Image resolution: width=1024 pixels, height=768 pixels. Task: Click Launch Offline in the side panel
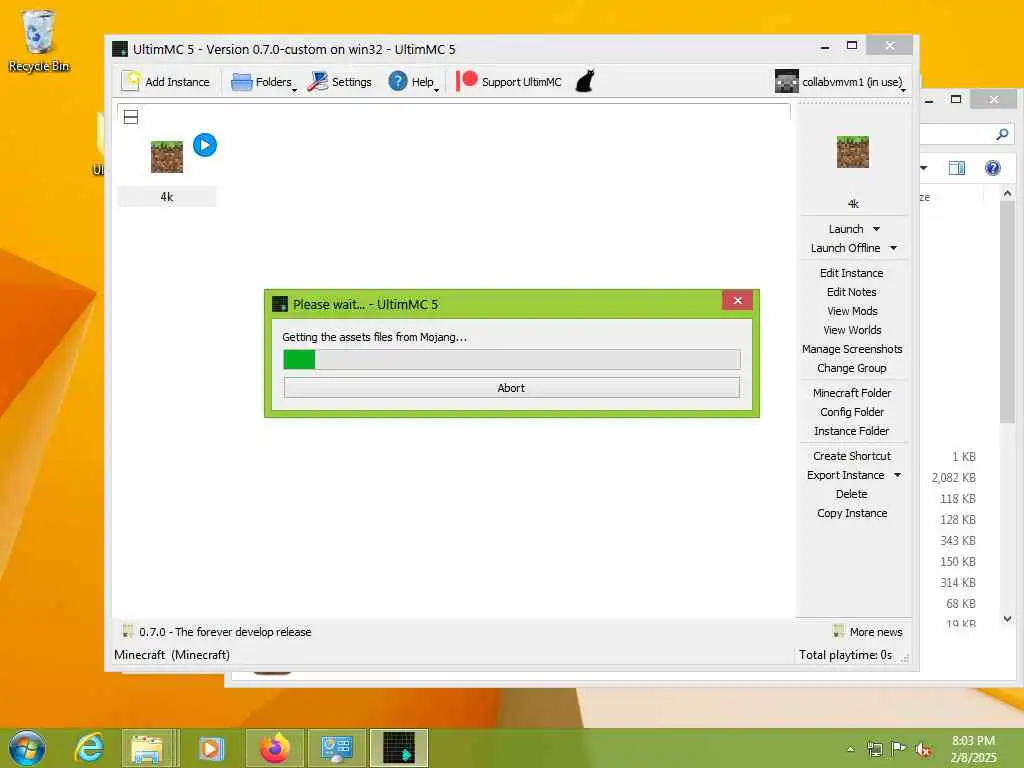click(x=845, y=248)
